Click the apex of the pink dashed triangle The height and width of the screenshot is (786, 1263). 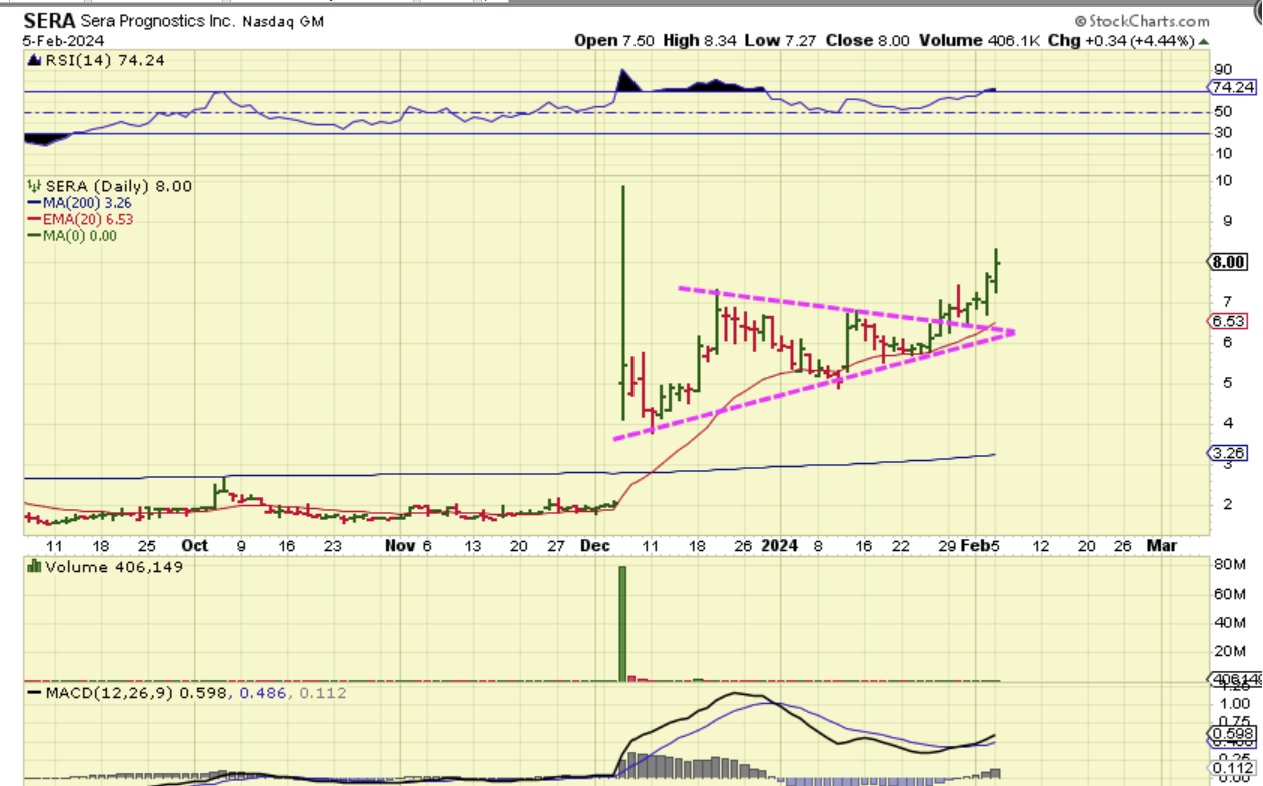click(1012, 332)
